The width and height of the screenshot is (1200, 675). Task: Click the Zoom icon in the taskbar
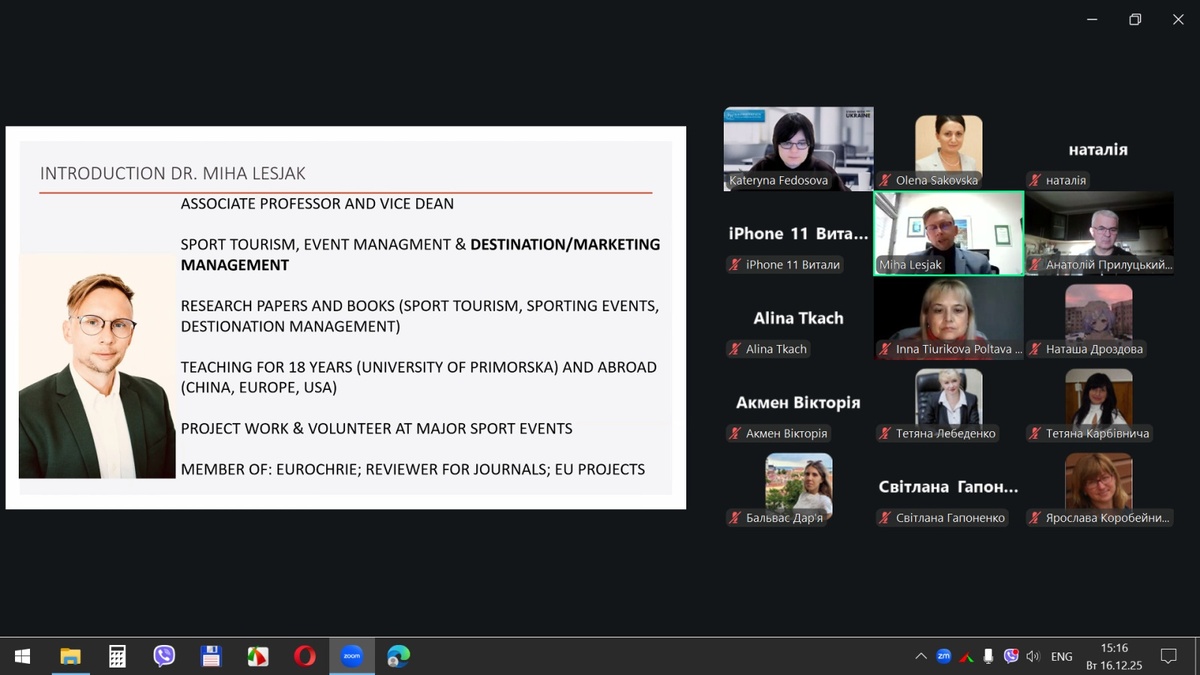click(351, 657)
